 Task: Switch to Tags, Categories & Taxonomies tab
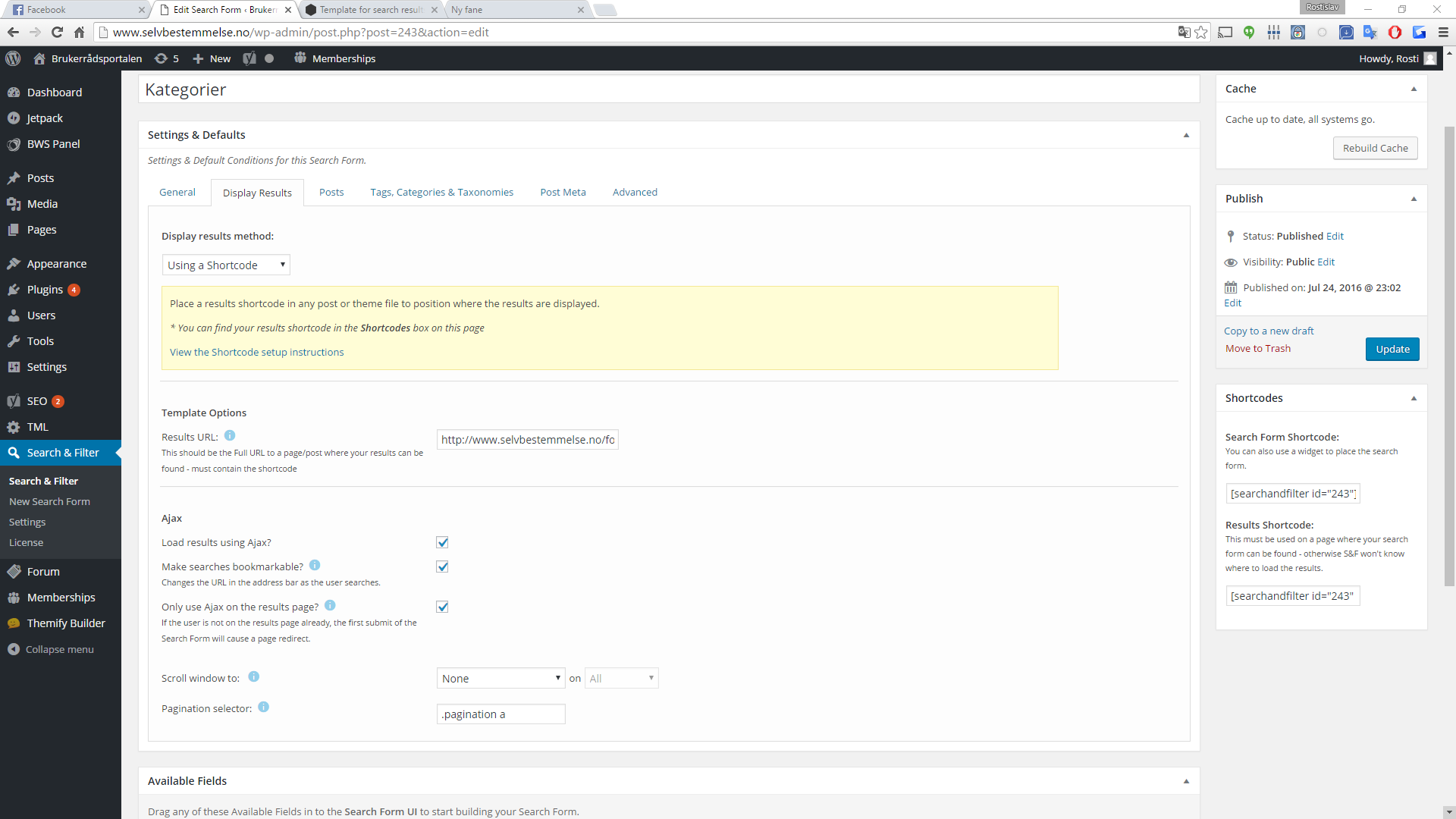point(441,192)
